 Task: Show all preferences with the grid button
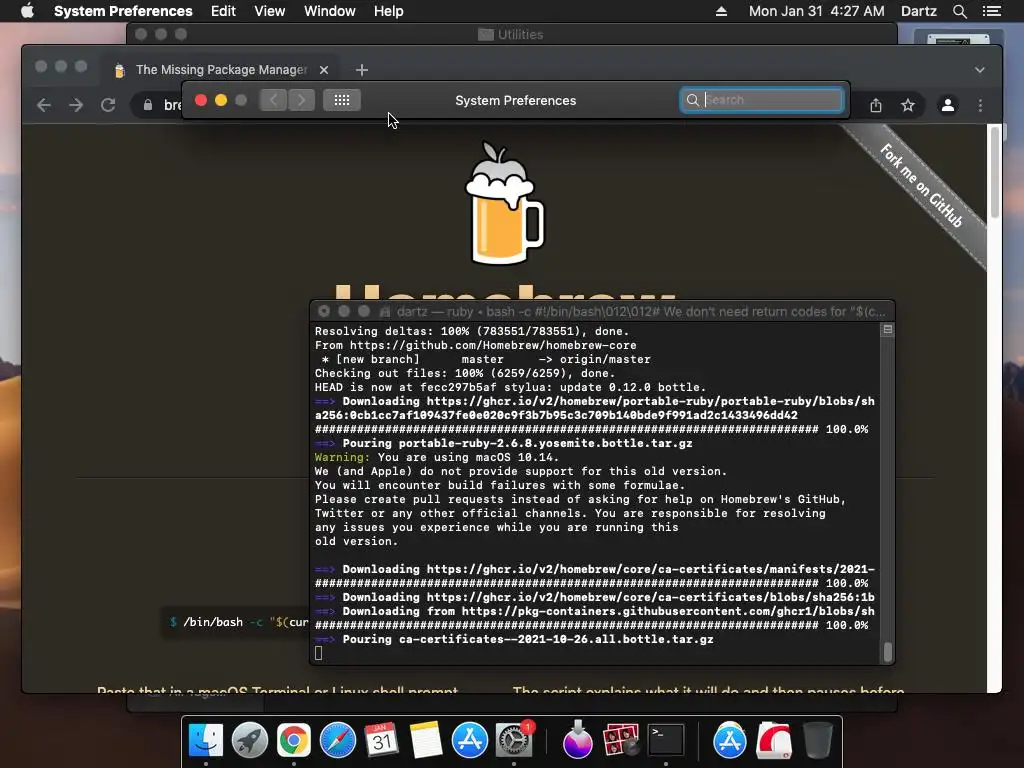(x=342, y=100)
